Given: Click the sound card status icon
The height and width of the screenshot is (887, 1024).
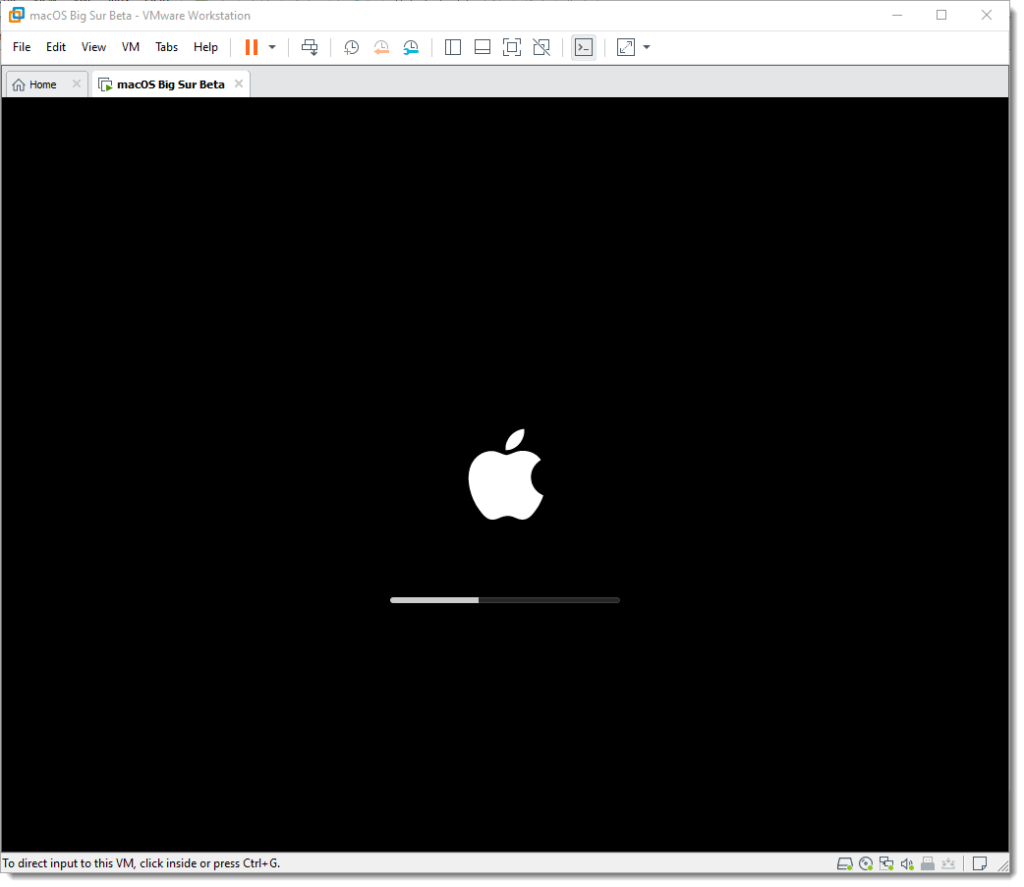Looking at the screenshot, I should click(907, 863).
